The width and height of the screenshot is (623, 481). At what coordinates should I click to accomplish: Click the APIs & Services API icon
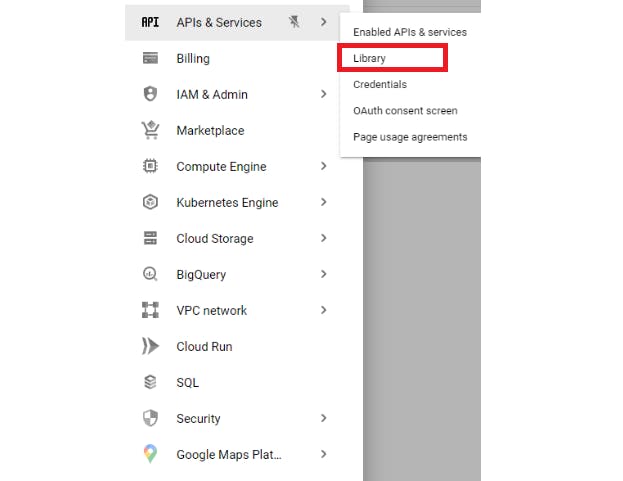(x=150, y=22)
